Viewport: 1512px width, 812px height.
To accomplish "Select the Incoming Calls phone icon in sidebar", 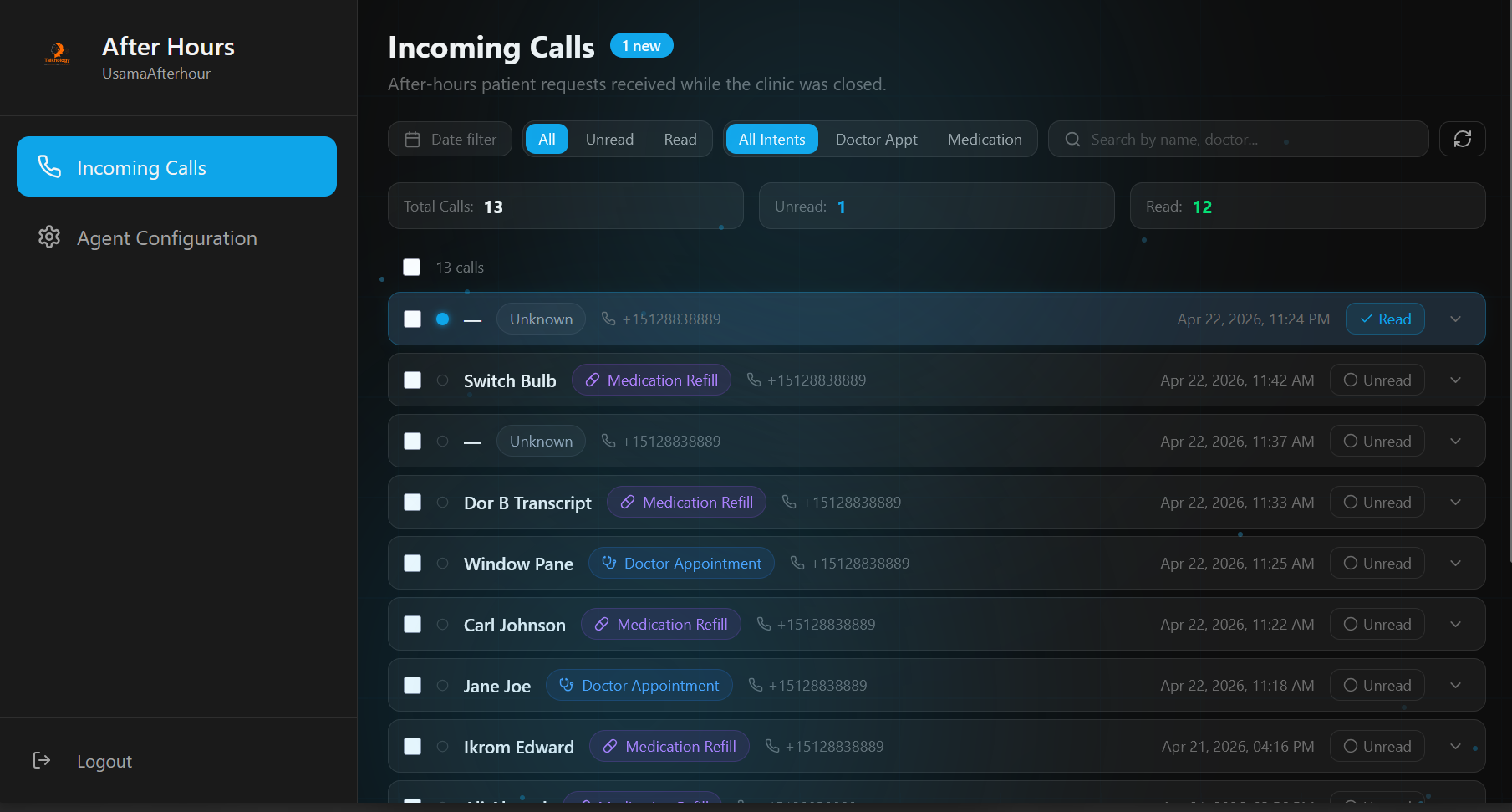I will point(49,166).
